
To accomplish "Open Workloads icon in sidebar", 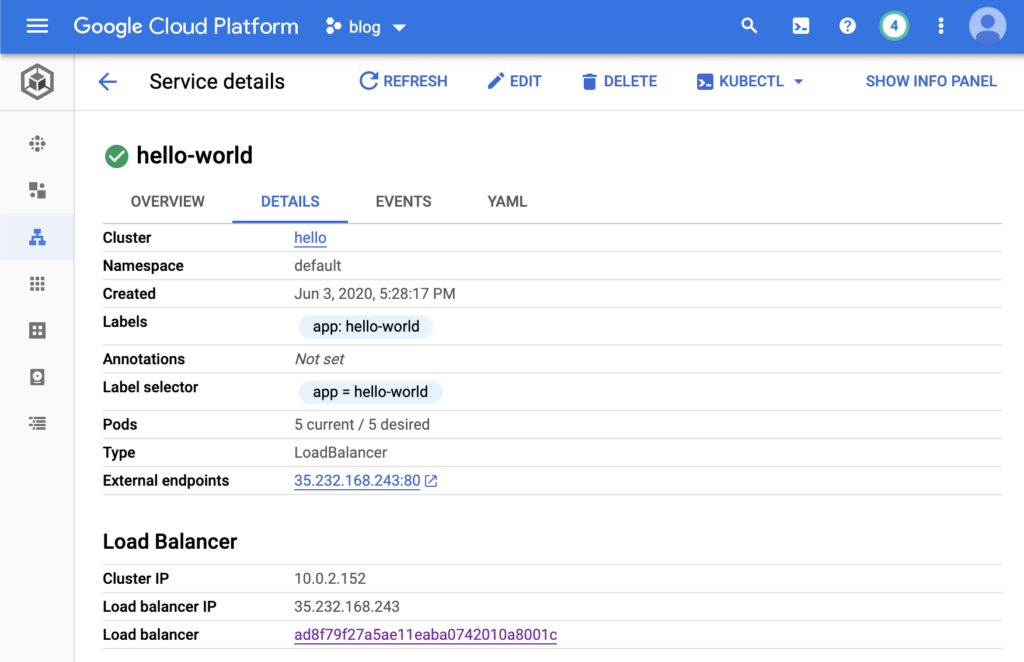I will [x=37, y=190].
